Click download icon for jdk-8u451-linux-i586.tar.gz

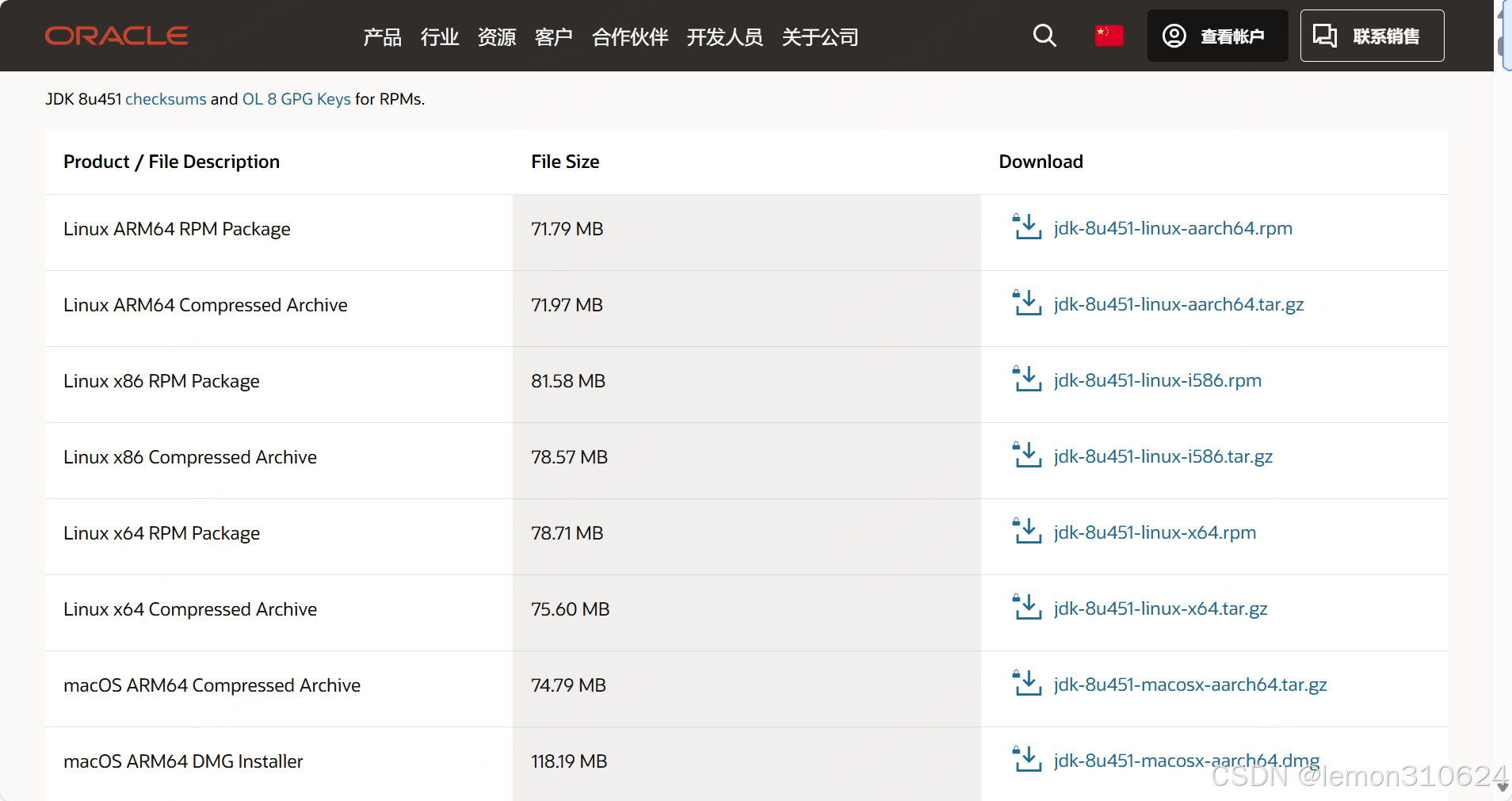coord(1027,455)
